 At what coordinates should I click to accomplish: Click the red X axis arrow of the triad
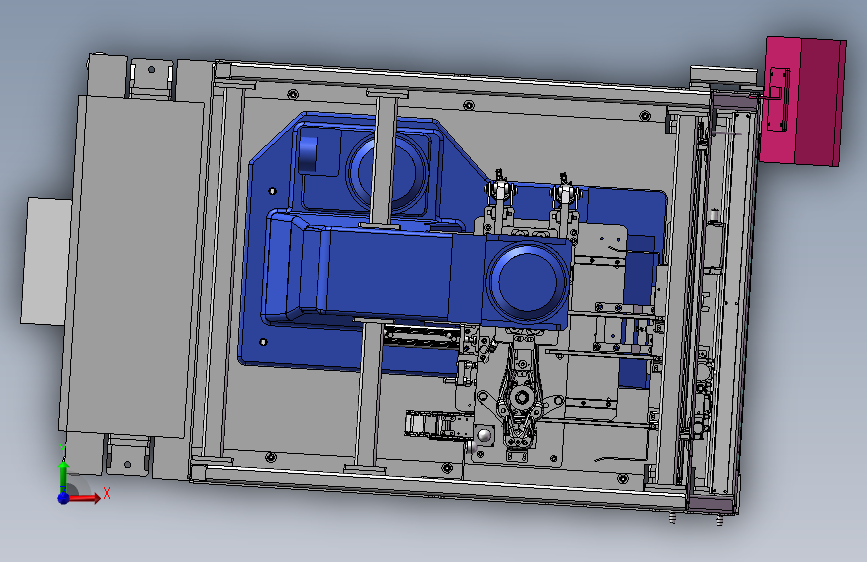pos(84,498)
